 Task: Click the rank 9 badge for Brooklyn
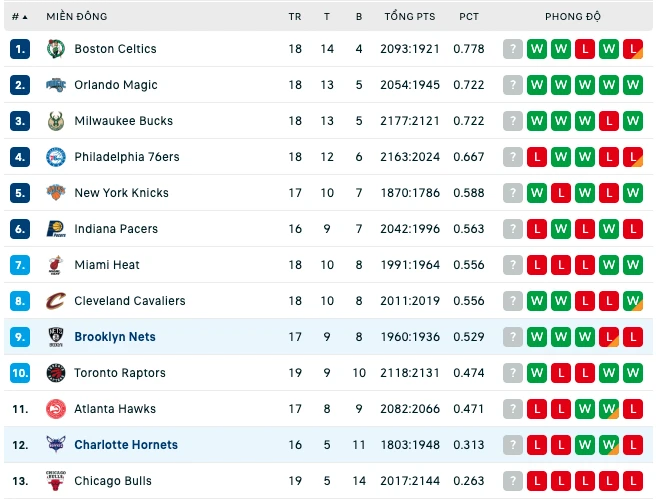20,337
